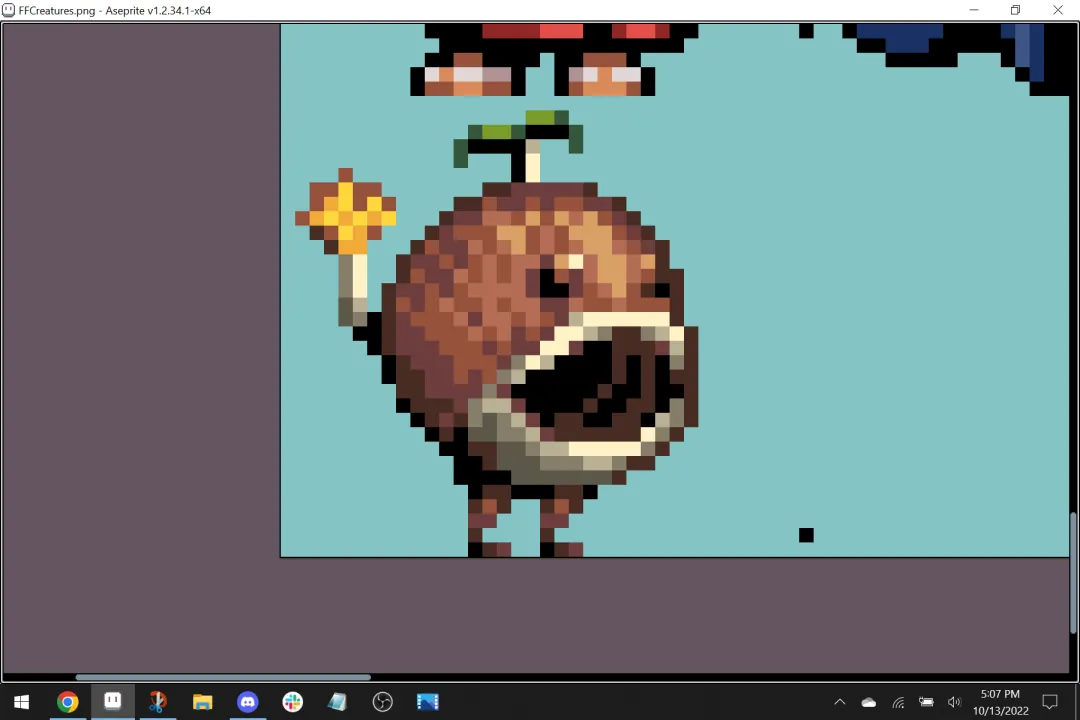Launch the scissors snipping tool in taskbar

pos(158,701)
